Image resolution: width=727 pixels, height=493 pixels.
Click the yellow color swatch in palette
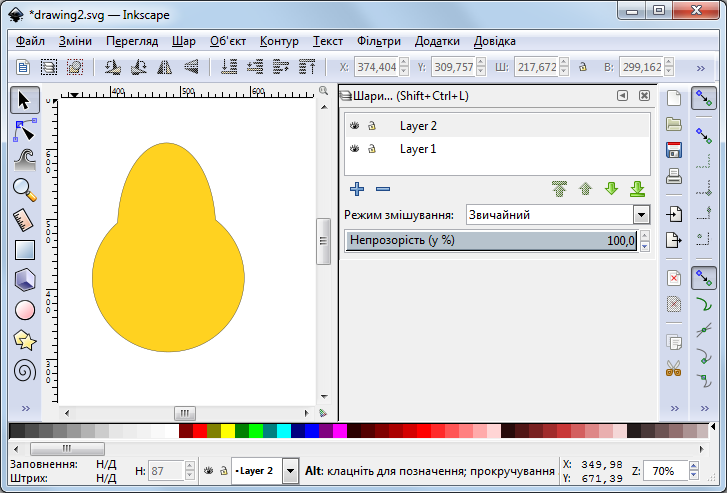228,431
